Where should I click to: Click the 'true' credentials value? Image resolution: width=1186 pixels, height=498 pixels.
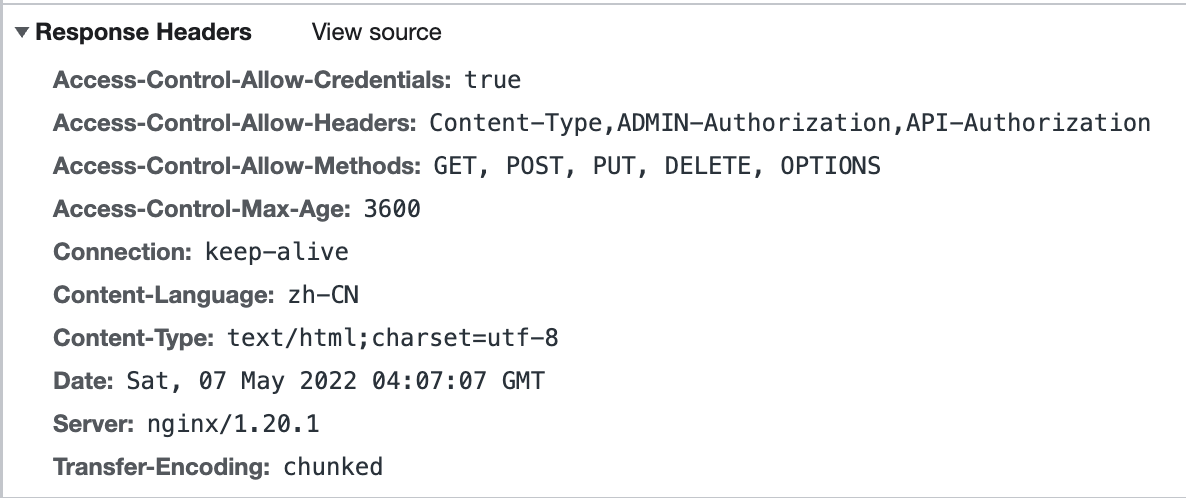pyautogui.click(x=493, y=80)
